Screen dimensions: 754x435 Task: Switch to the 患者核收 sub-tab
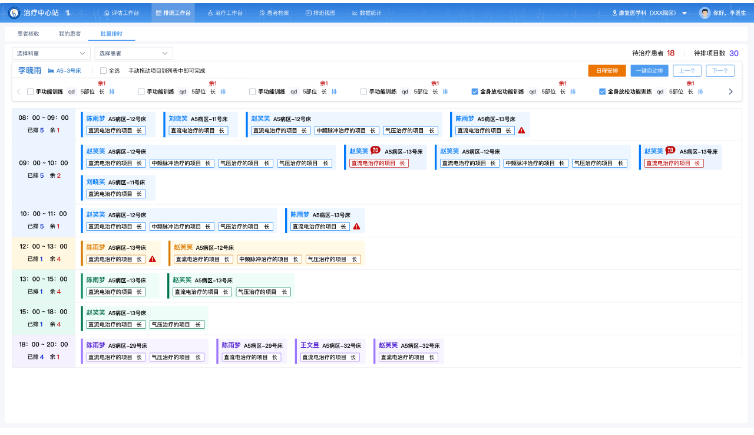(x=28, y=34)
